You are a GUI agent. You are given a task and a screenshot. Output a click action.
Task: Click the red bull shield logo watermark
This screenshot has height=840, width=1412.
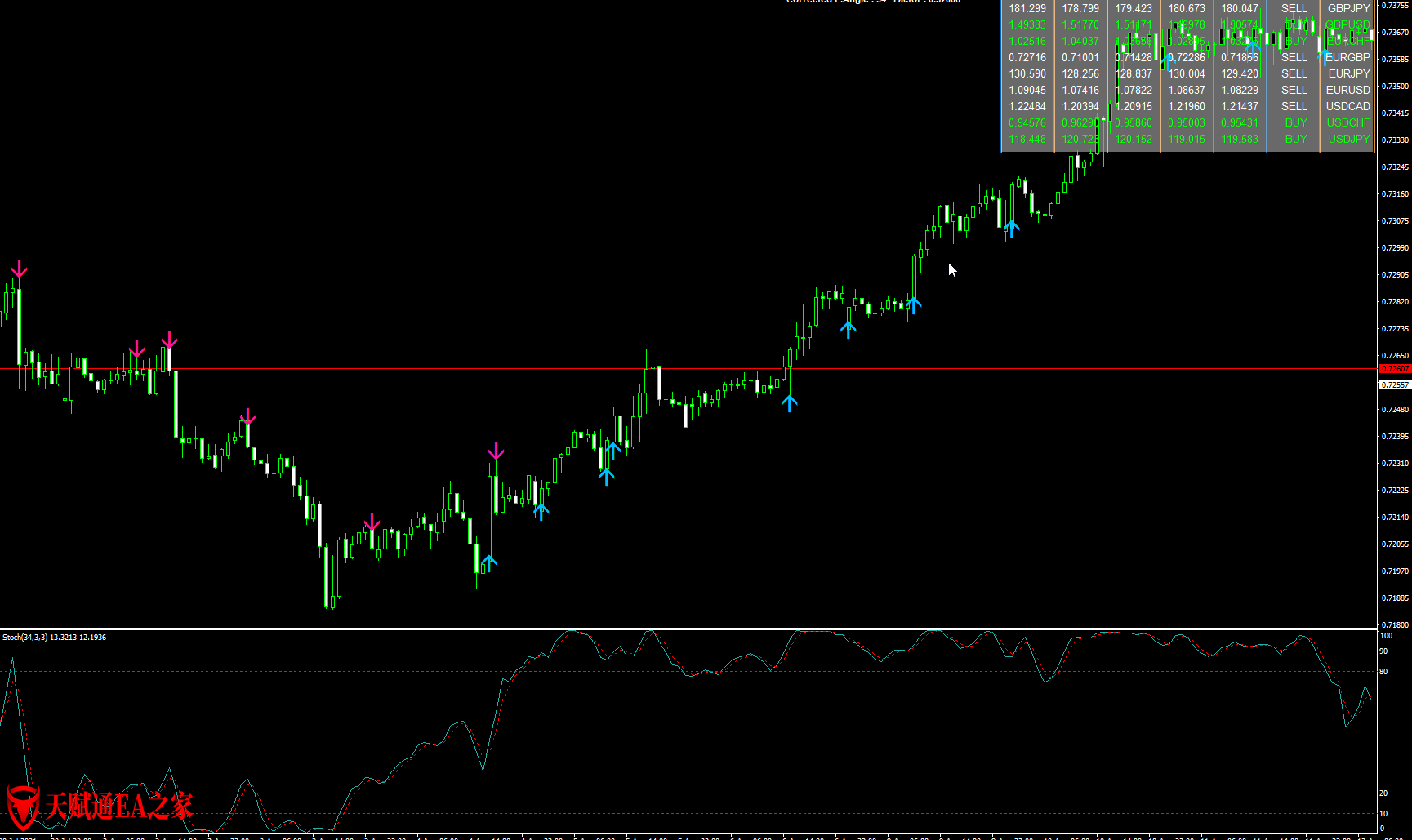pyautogui.click(x=22, y=807)
